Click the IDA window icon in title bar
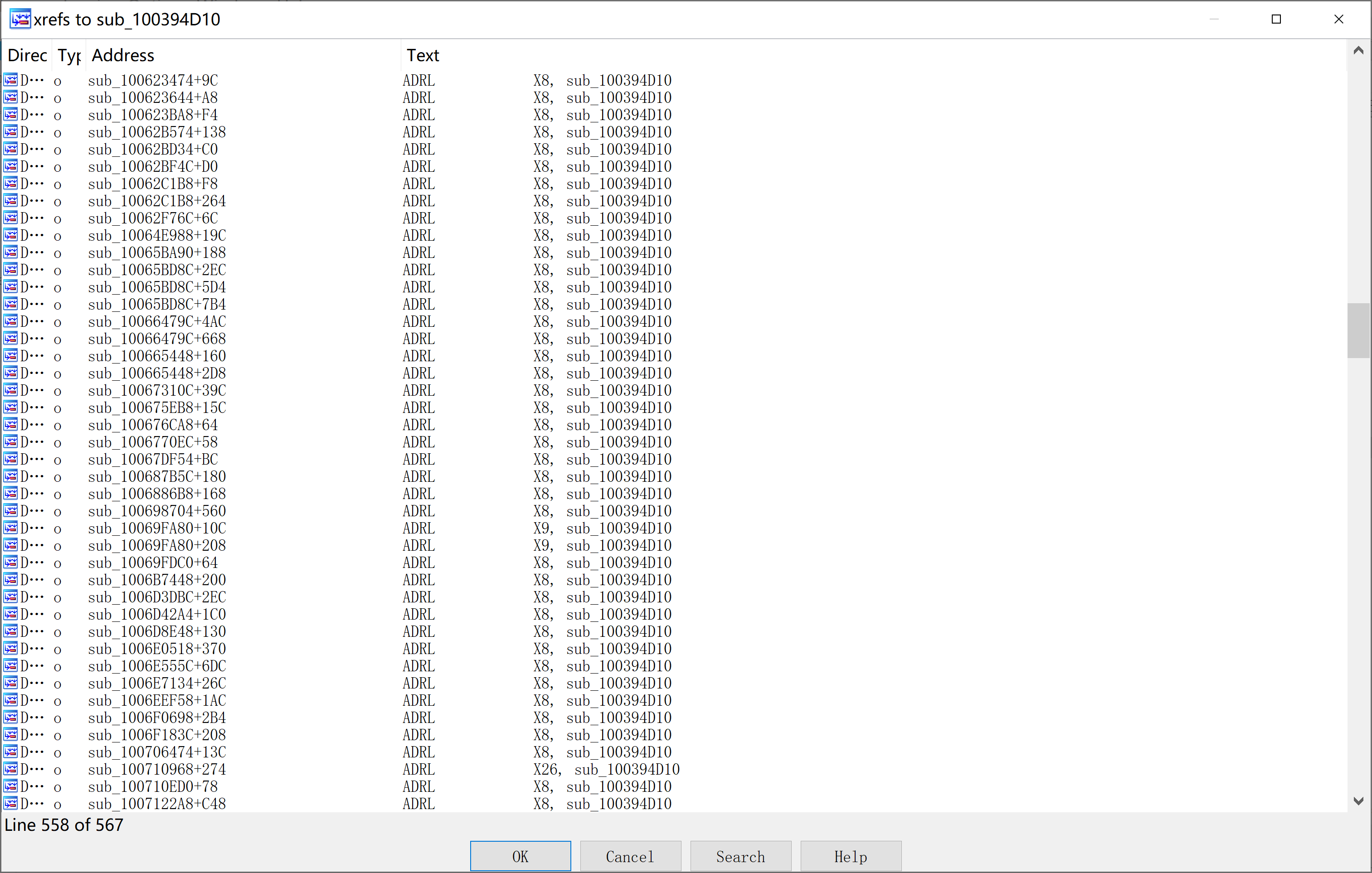This screenshot has height=873, width=1372. (20, 19)
